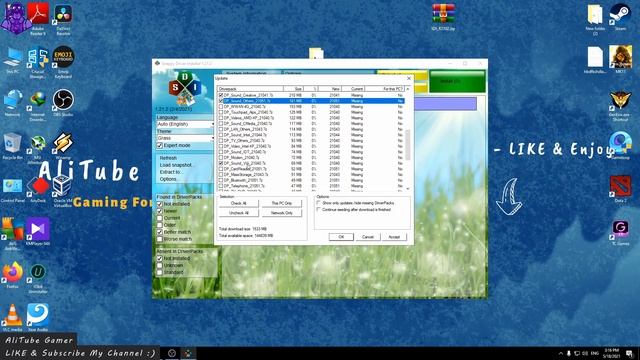Open Xion Audio player shortcut
The width and height of the screenshot is (640, 360).
[38, 316]
